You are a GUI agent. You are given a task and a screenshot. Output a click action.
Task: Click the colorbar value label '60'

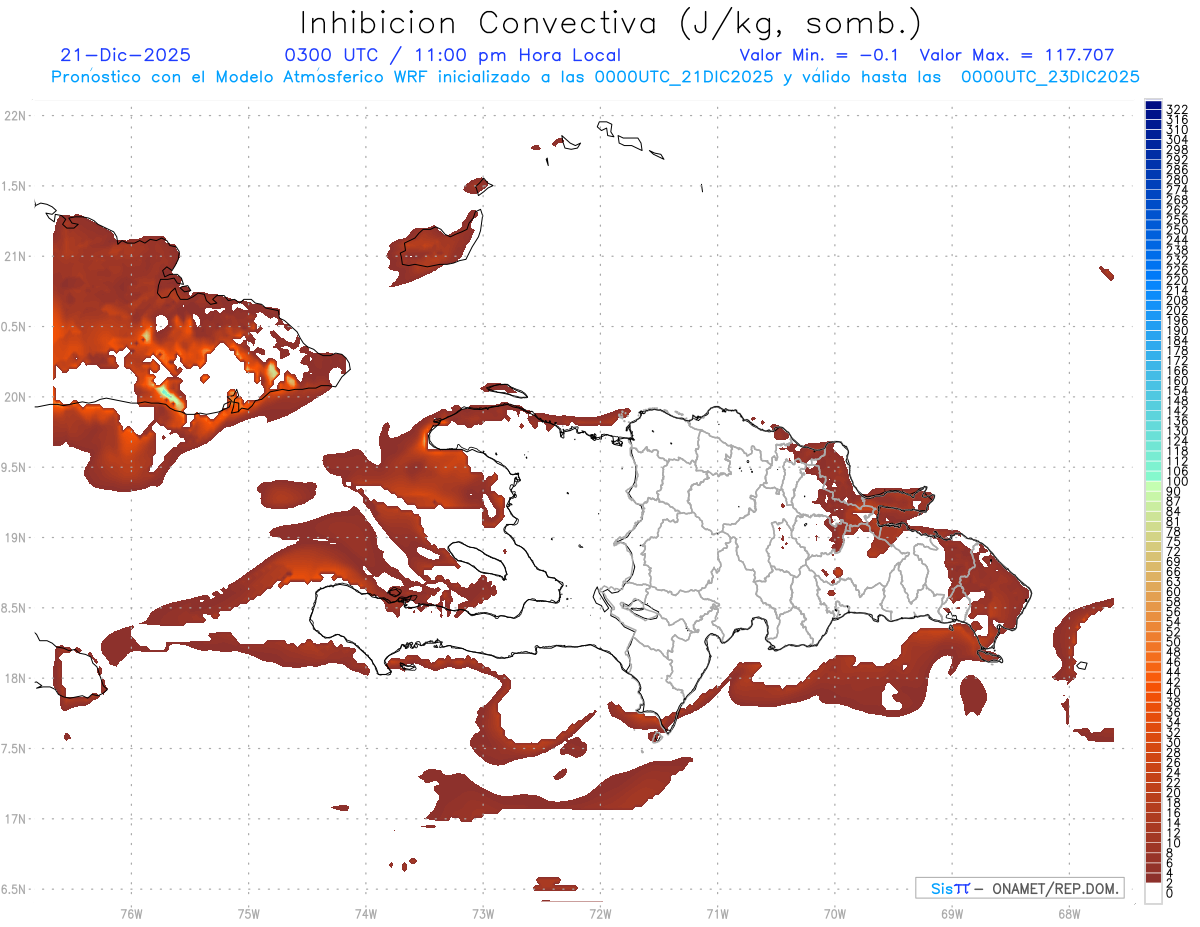[1173, 591]
